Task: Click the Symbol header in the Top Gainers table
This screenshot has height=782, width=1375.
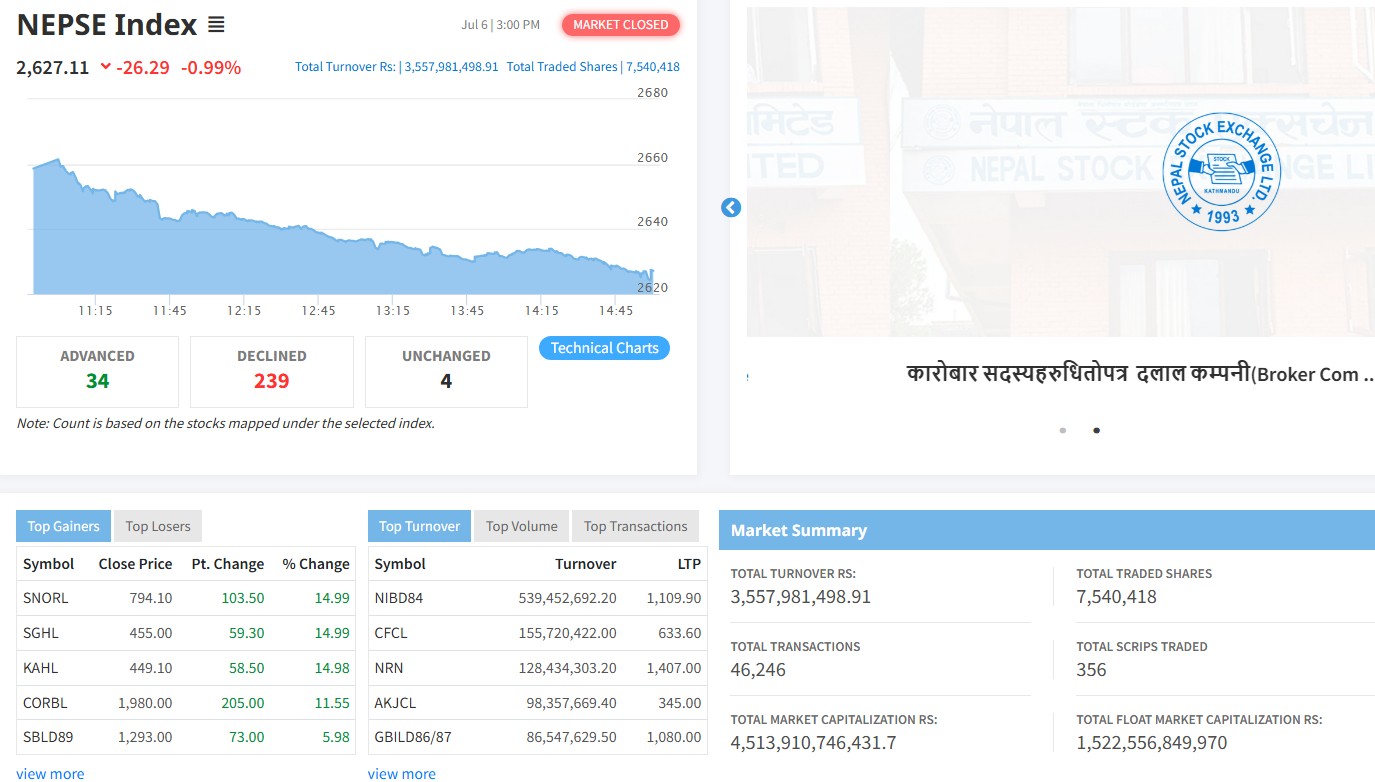Action: pos(49,564)
